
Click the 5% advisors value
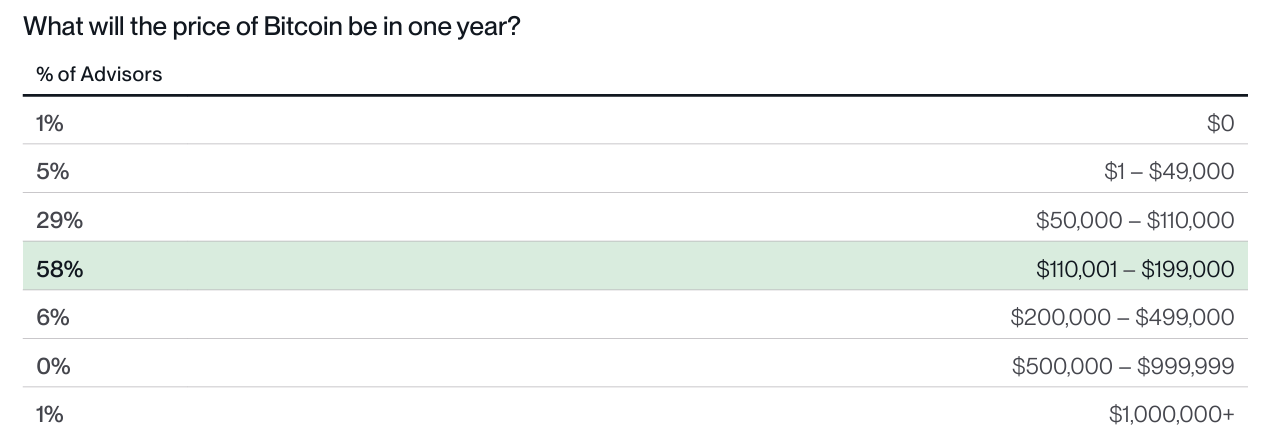pos(52,171)
